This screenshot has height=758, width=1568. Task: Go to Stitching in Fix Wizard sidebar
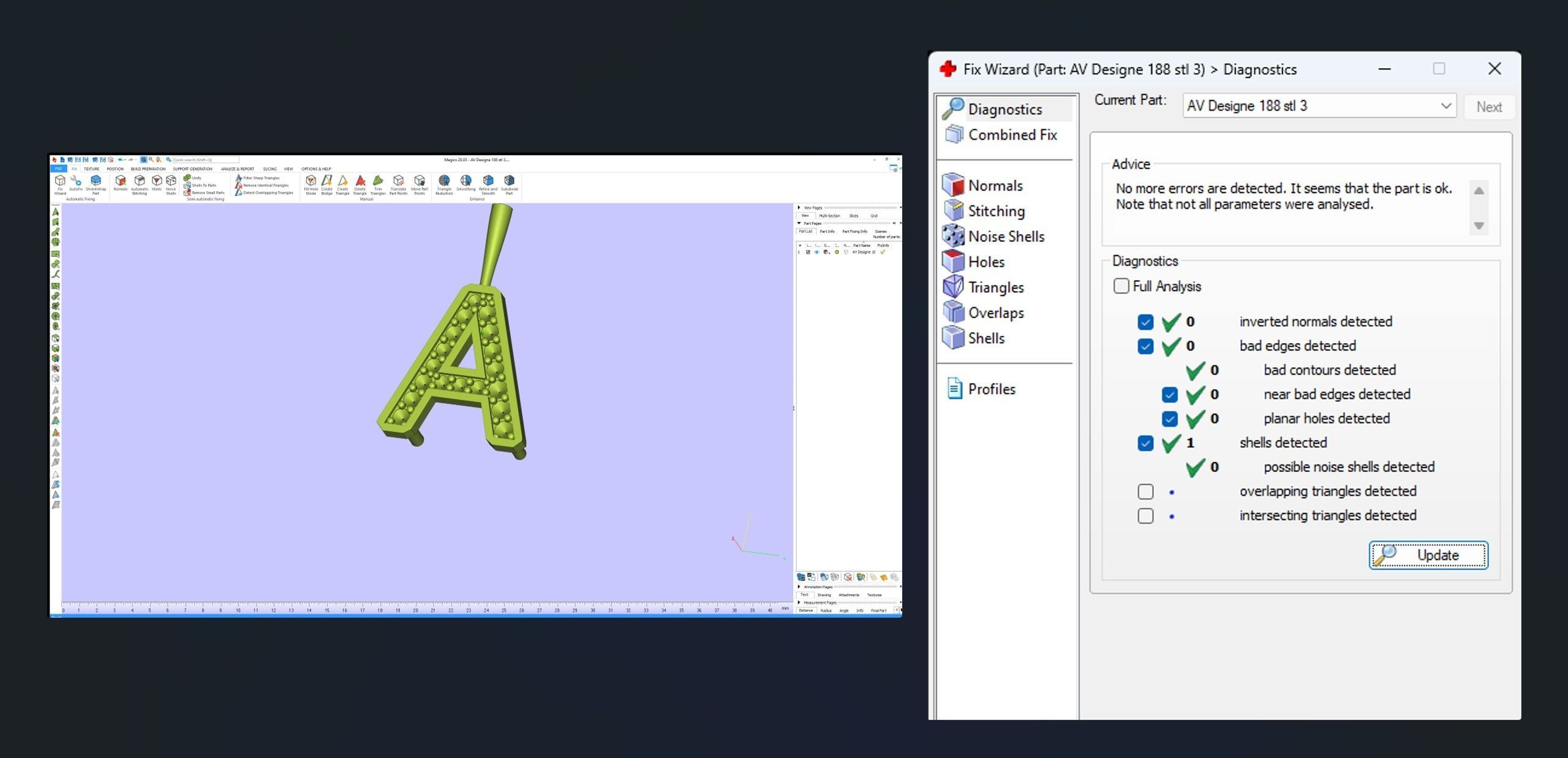pyautogui.click(x=995, y=211)
